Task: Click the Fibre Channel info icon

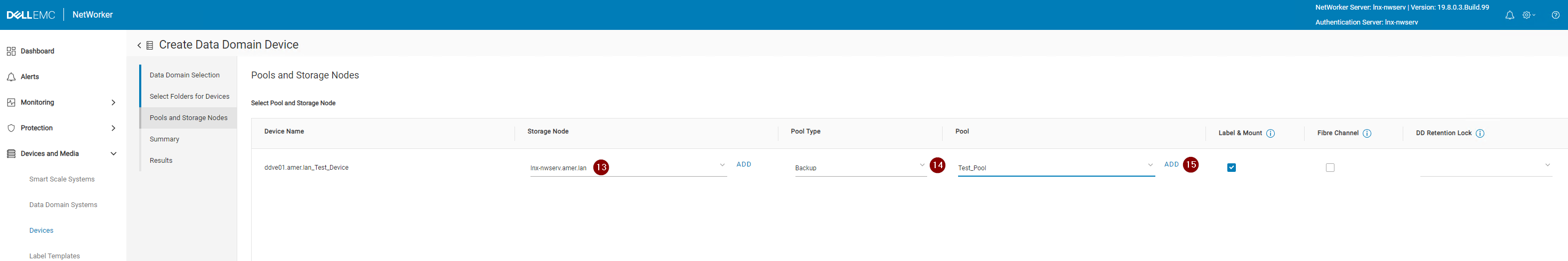Action: [1367, 133]
